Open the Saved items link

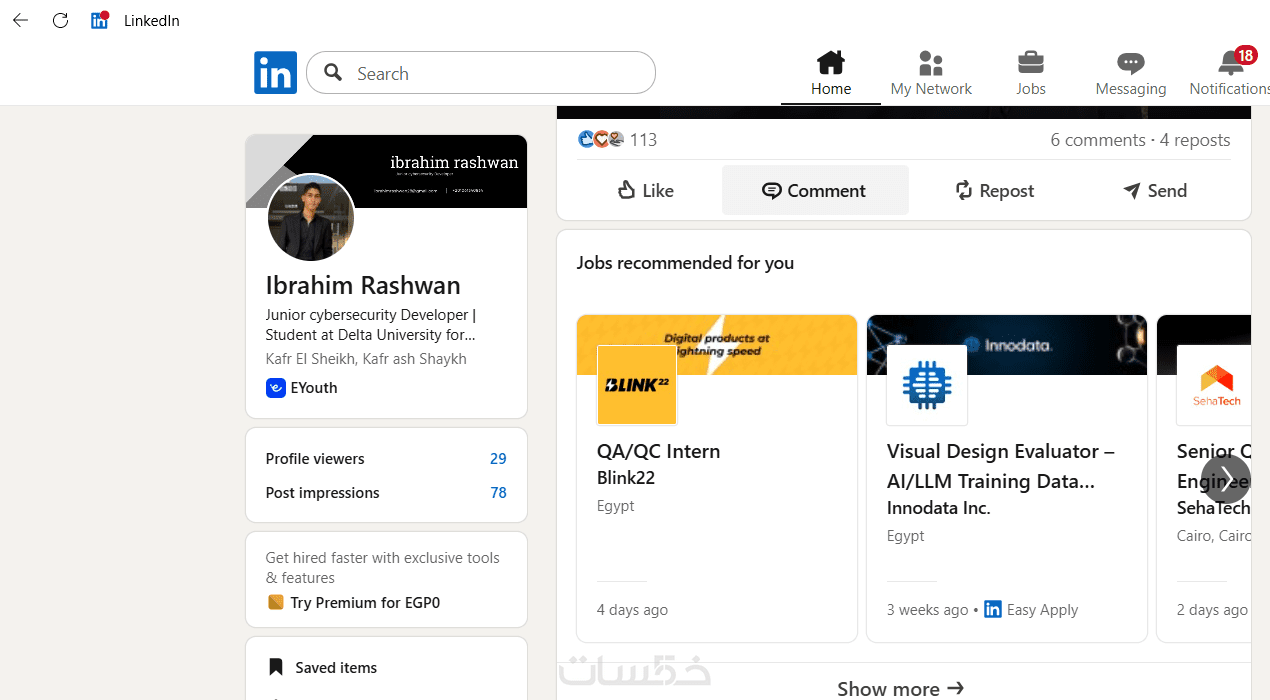335,667
